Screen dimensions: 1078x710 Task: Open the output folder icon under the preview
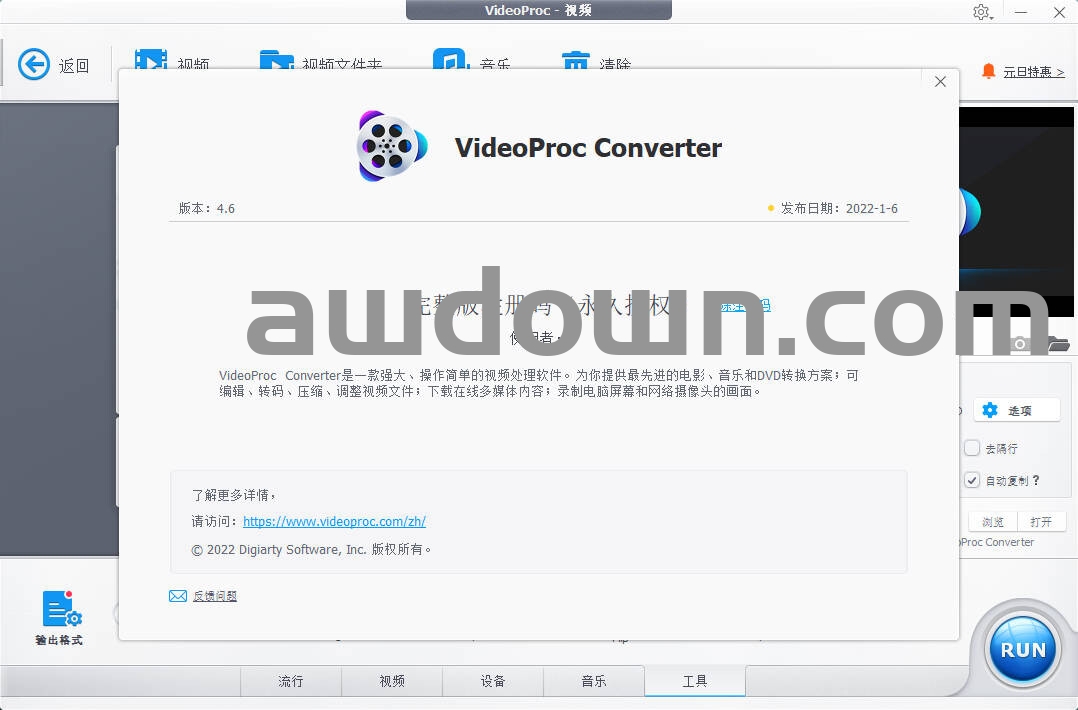click(1057, 344)
